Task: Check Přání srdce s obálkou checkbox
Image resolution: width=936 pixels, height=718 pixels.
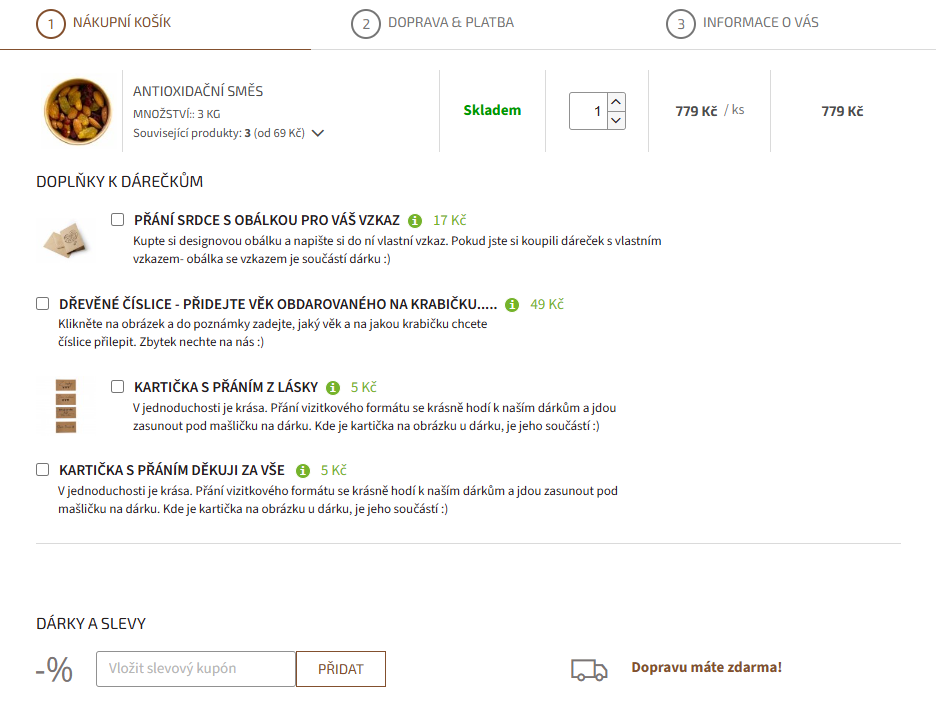Action: point(118,220)
